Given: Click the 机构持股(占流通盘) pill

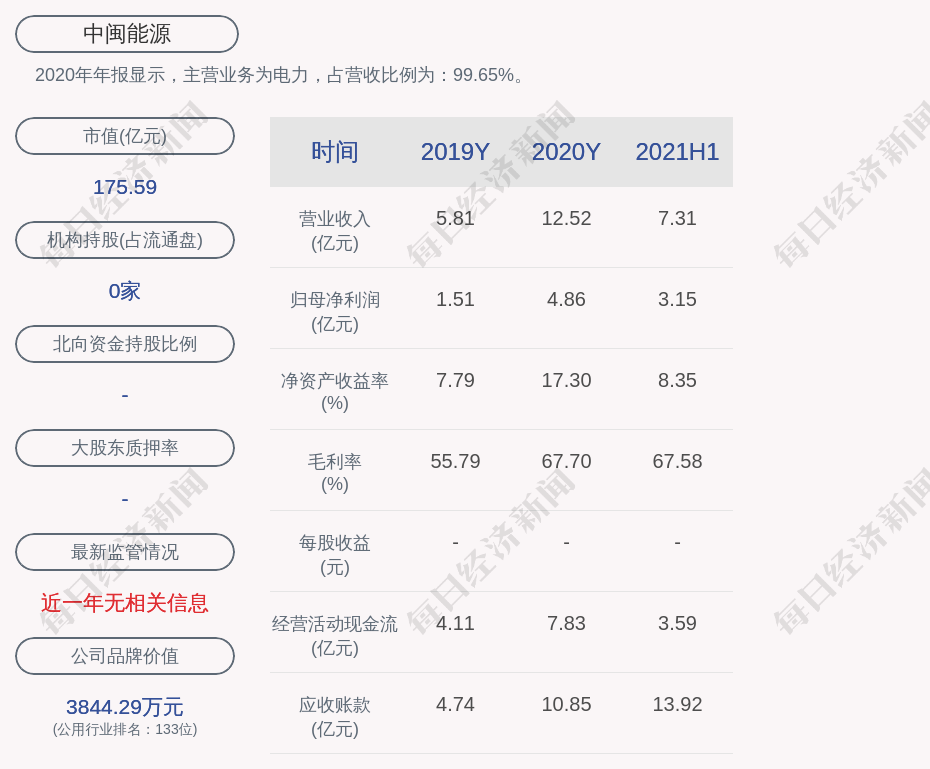Looking at the screenshot, I should pos(125,240).
